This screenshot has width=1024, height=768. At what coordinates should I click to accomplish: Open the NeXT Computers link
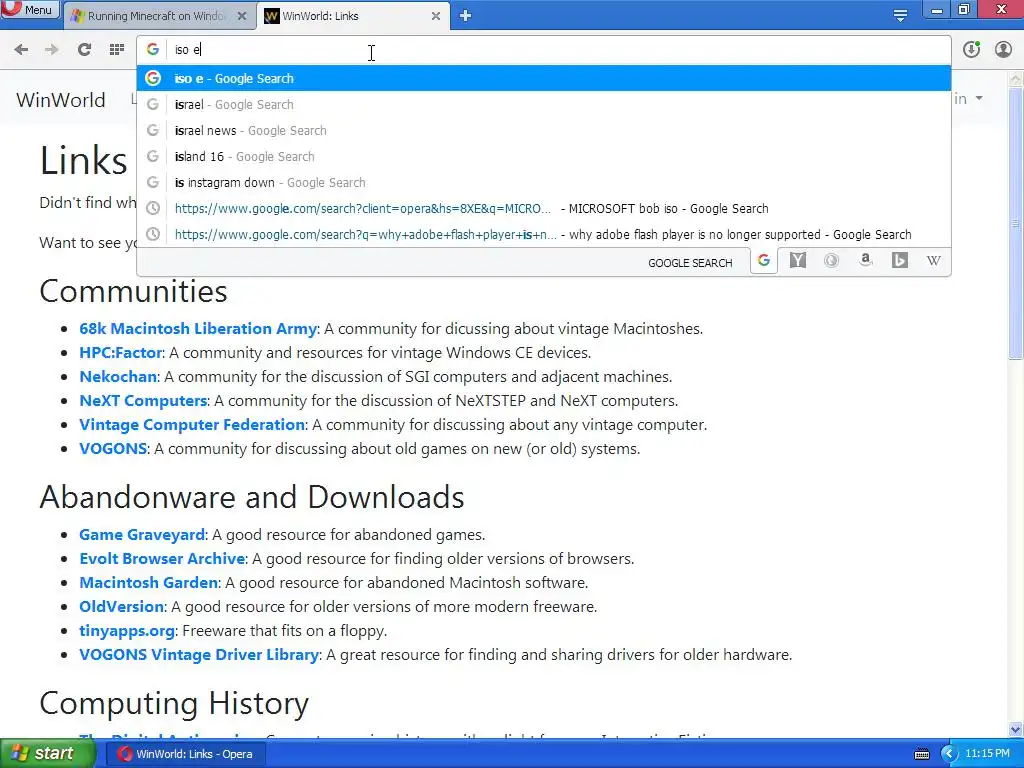pos(144,400)
